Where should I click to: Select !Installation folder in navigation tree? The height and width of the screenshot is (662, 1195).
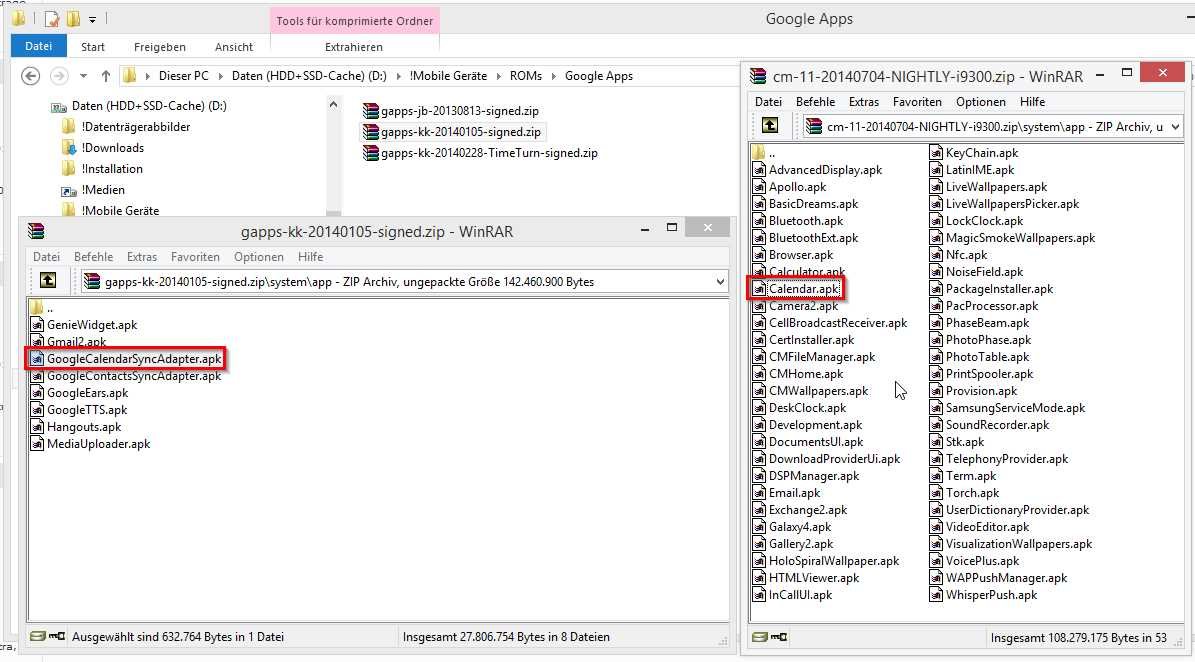click(x=103, y=168)
